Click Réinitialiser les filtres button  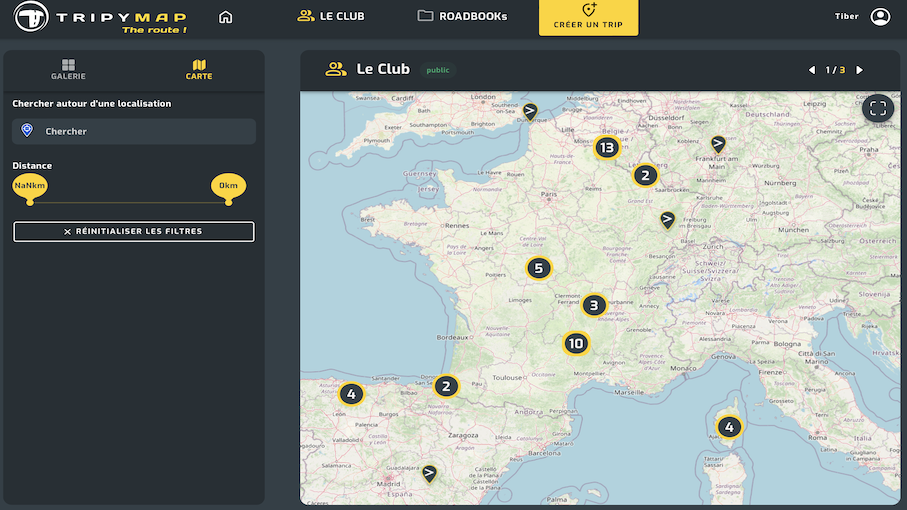pyautogui.click(x=134, y=231)
